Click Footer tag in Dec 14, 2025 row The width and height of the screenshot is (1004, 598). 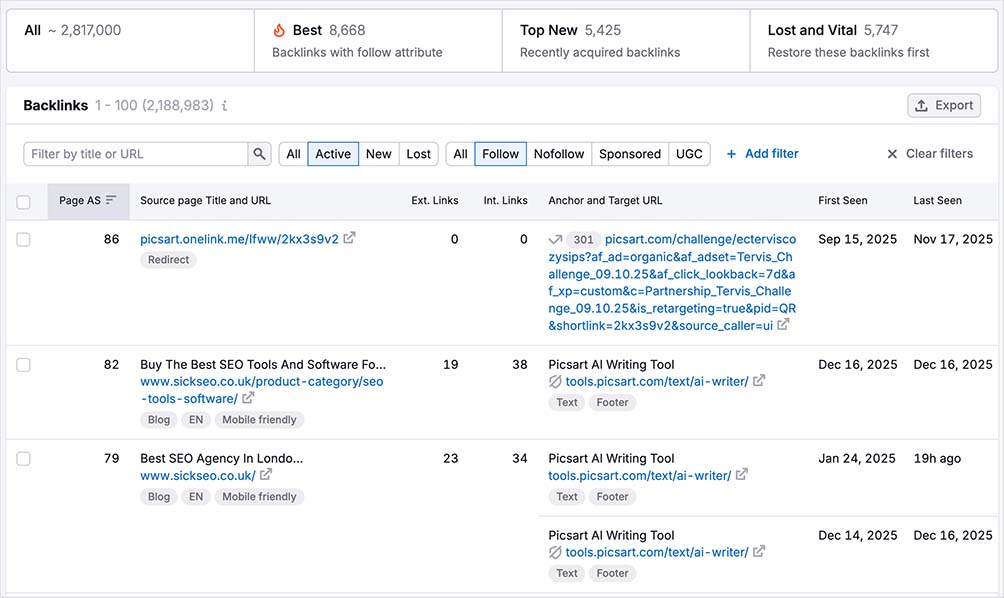(612, 574)
